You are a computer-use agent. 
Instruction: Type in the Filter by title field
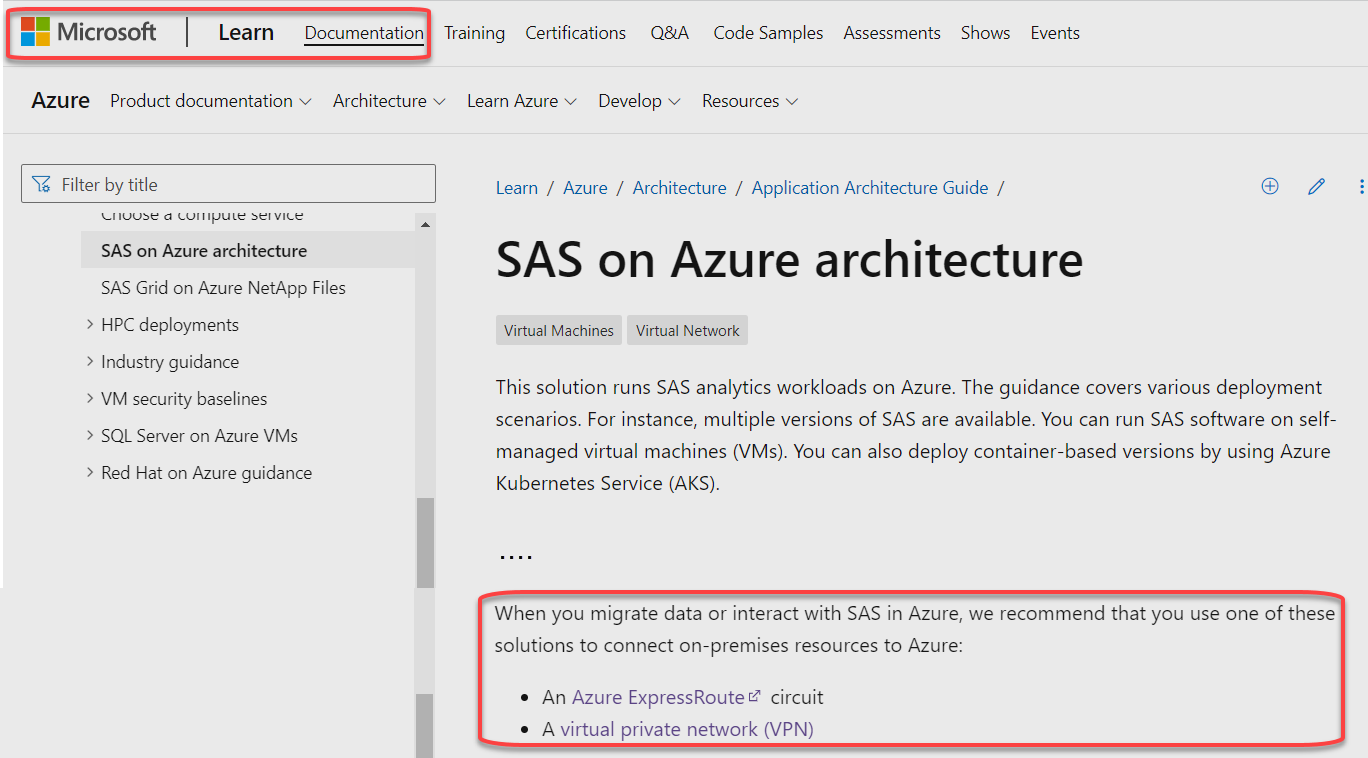coord(240,184)
